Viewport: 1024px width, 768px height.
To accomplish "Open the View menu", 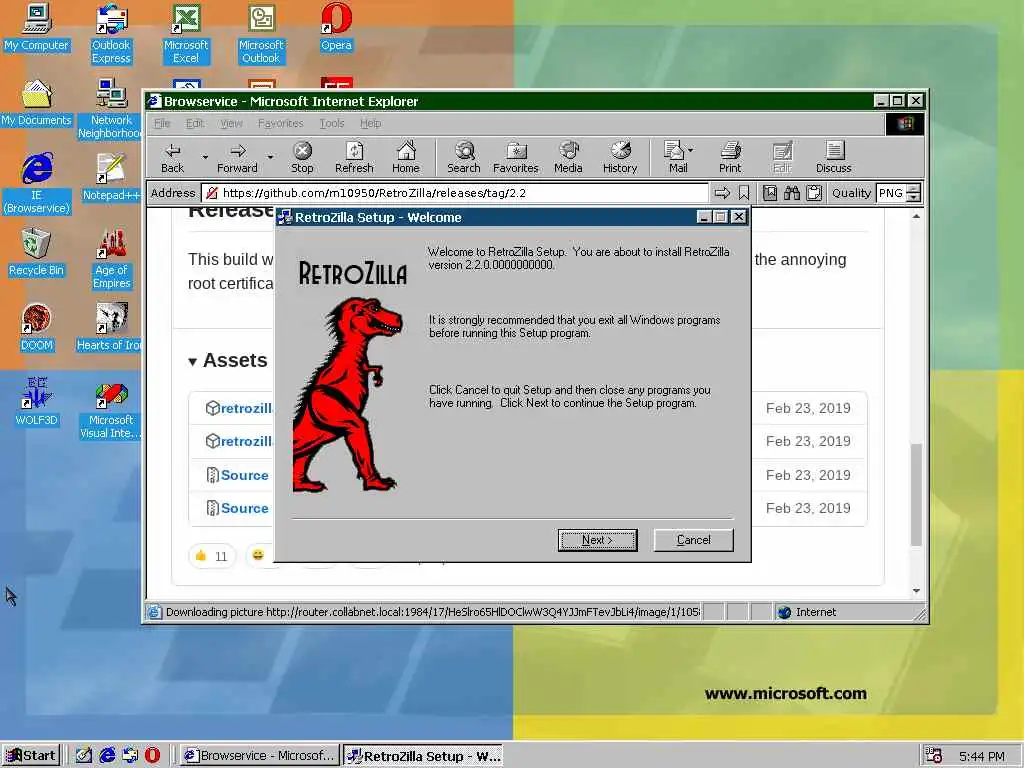I will 231,123.
